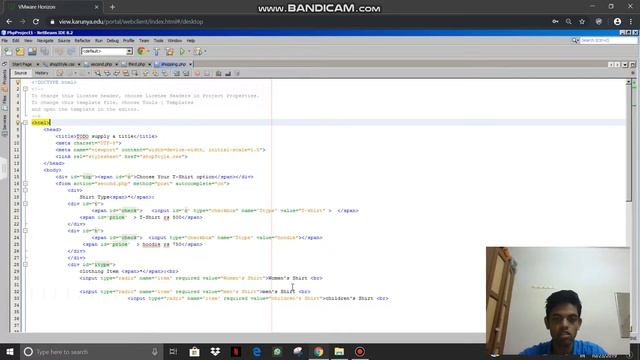Switch to the Source view button
640x360 pixels.
[x=20, y=73]
